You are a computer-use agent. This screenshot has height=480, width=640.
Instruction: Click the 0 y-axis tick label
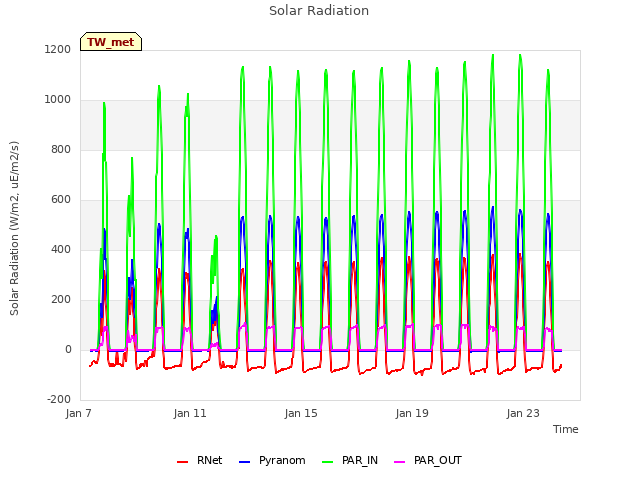[68, 349]
